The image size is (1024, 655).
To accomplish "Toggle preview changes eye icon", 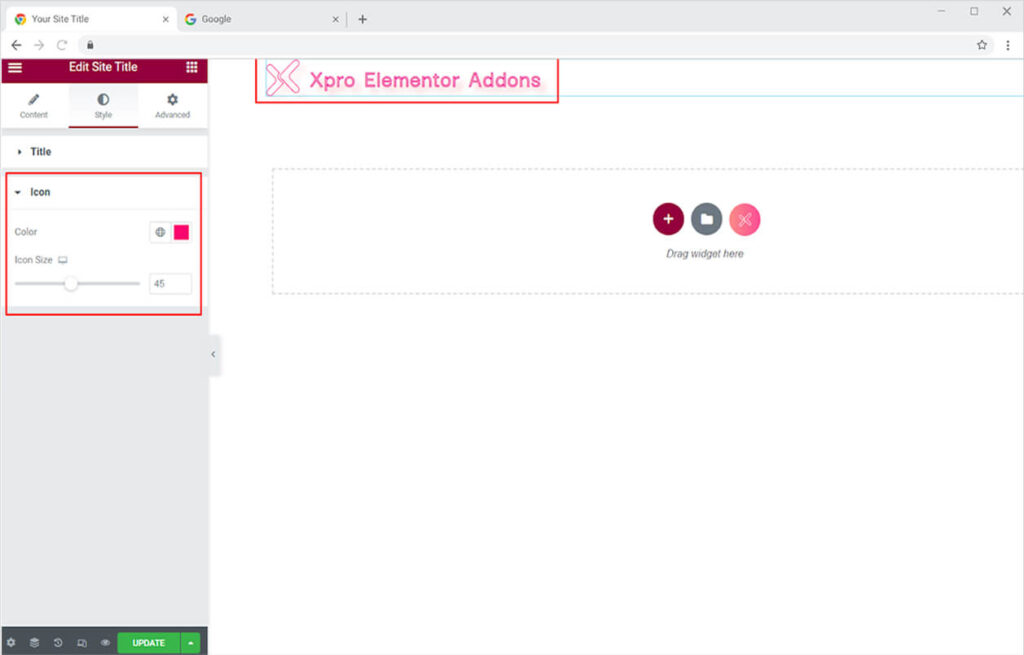I will (105, 642).
